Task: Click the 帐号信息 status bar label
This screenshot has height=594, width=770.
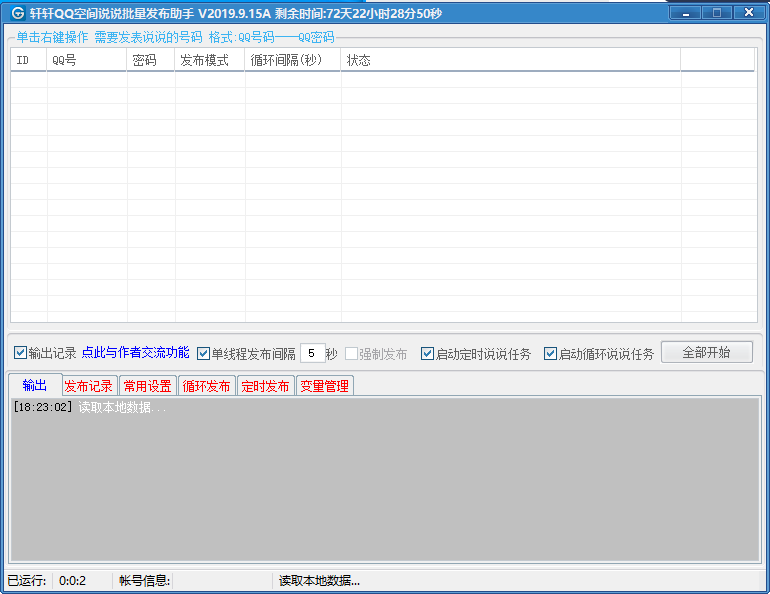Action: (144, 581)
